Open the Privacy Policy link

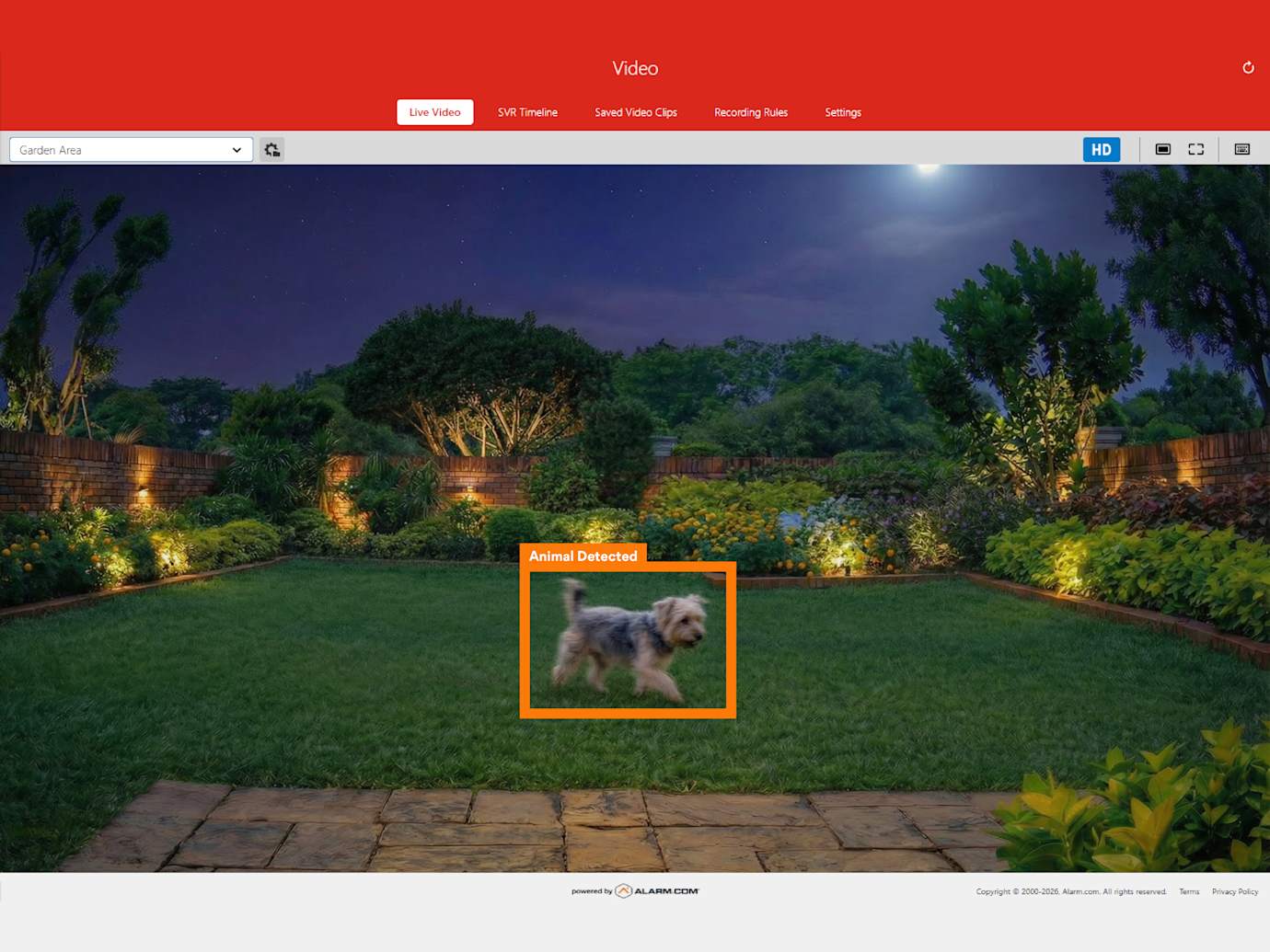coord(1234,892)
